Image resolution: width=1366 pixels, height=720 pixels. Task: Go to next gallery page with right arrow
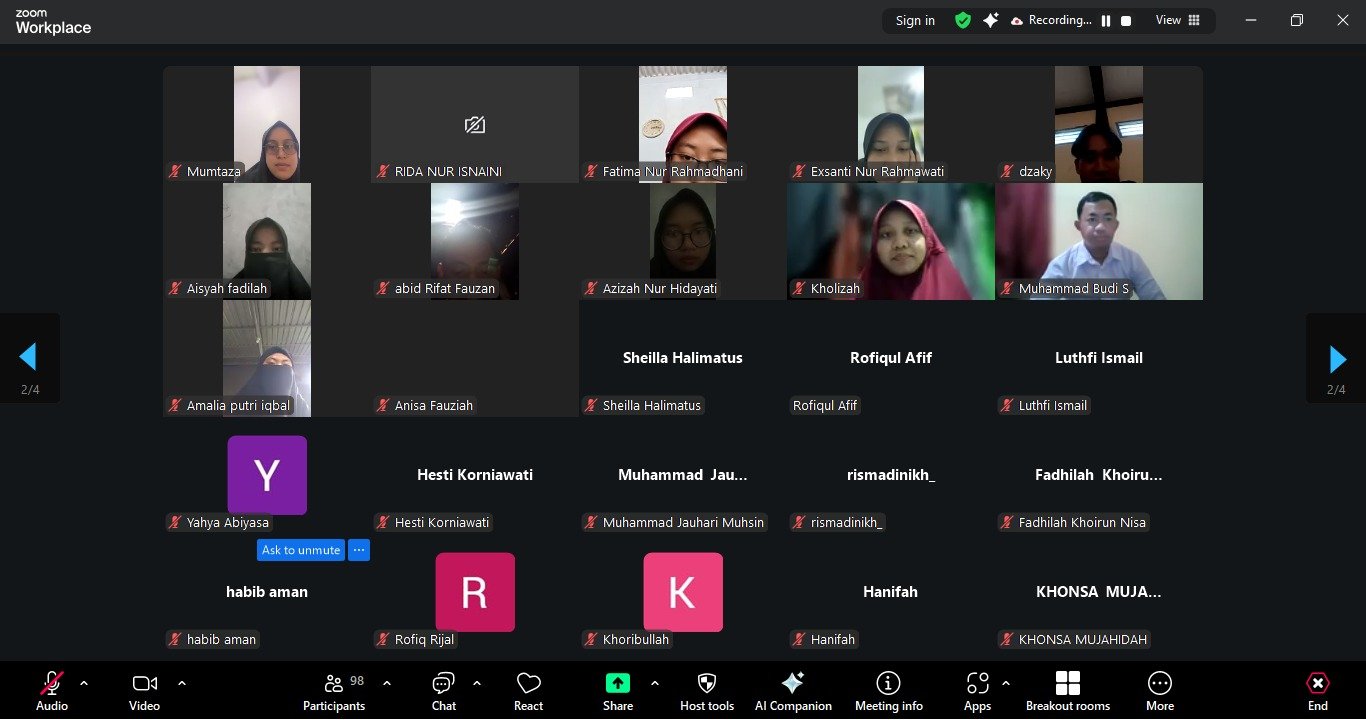pyautogui.click(x=1336, y=358)
